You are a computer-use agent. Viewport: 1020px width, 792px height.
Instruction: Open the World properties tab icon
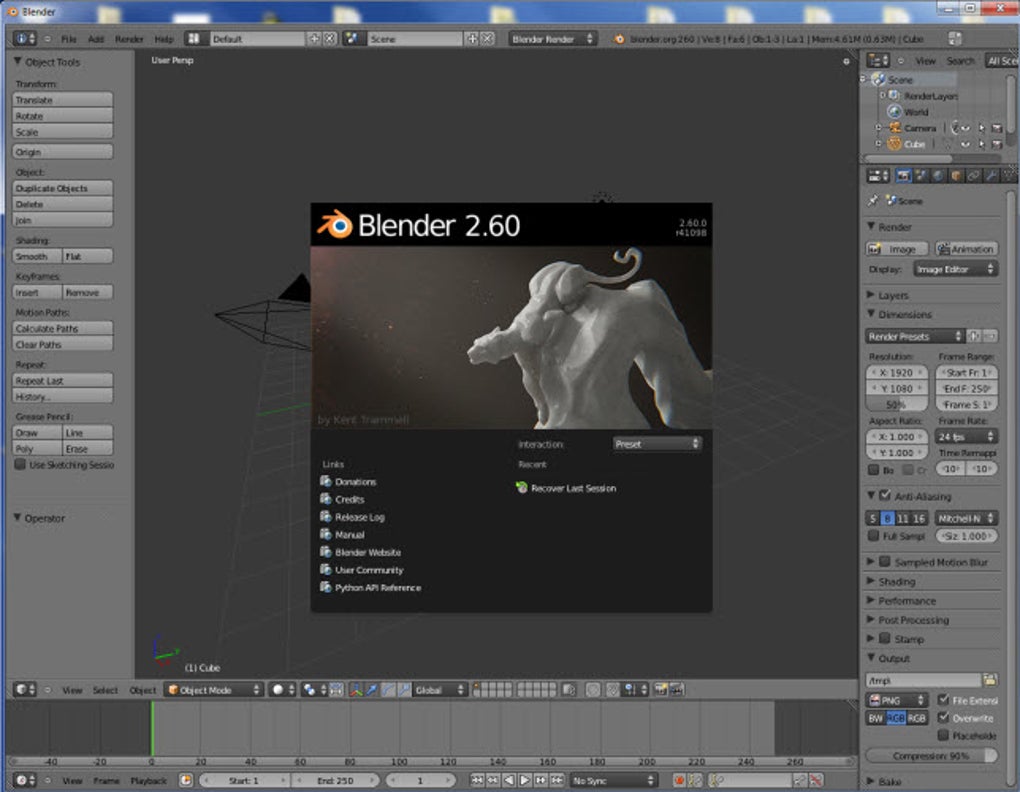[x=938, y=176]
